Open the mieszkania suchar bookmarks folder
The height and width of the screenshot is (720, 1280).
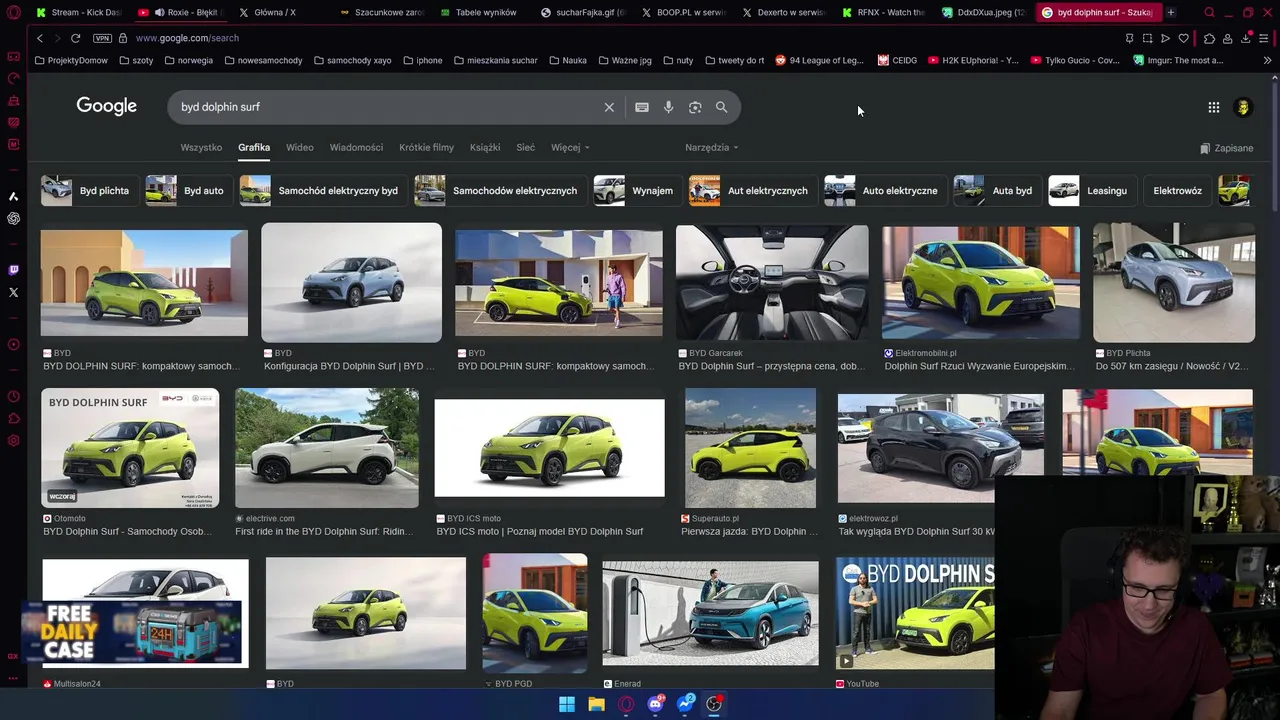495,60
